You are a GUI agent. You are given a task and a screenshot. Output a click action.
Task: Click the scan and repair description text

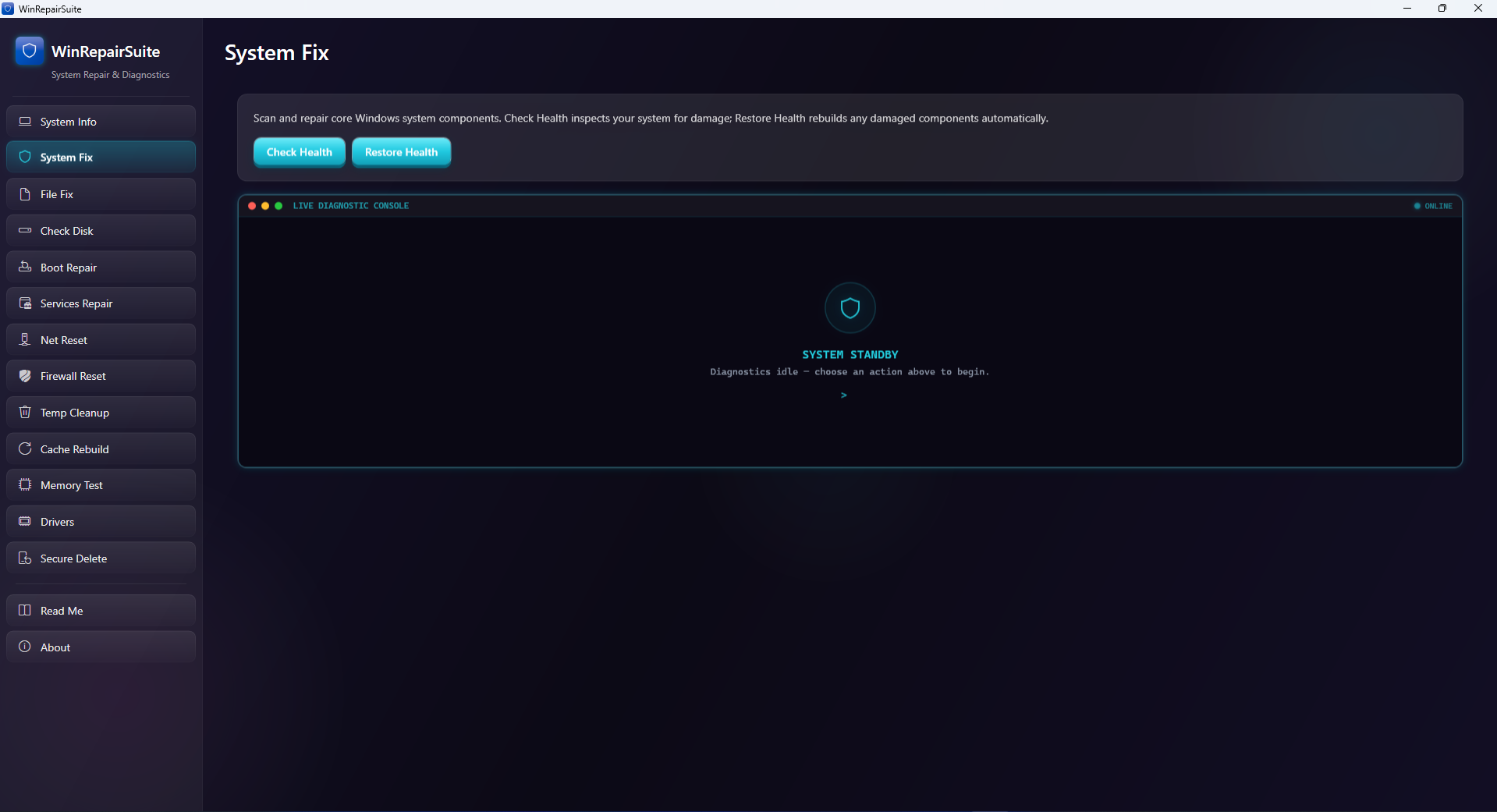(x=651, y=118)
